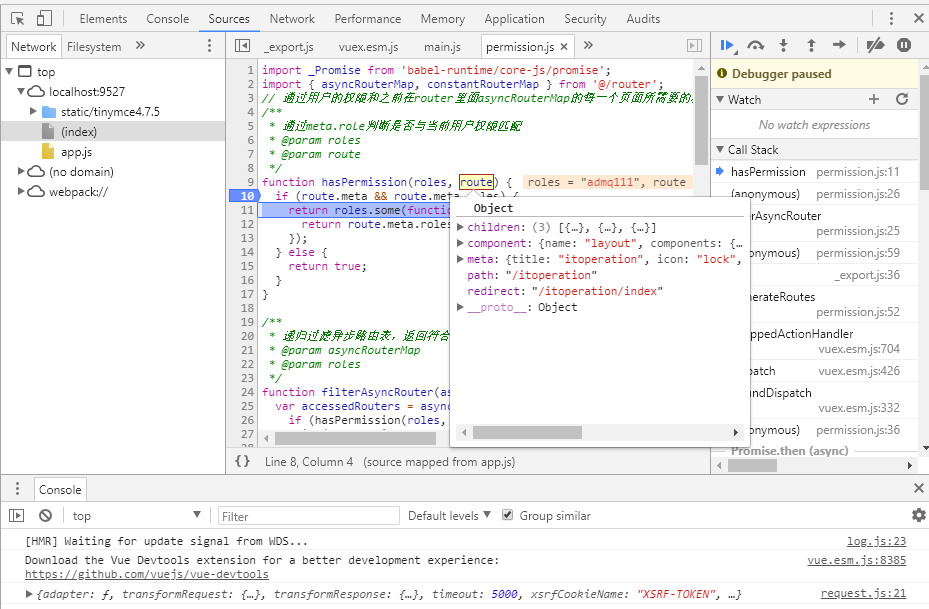Expand the children property in the Object popup
The width and height of the screenshot is (929, 609).
coord(460,226)
